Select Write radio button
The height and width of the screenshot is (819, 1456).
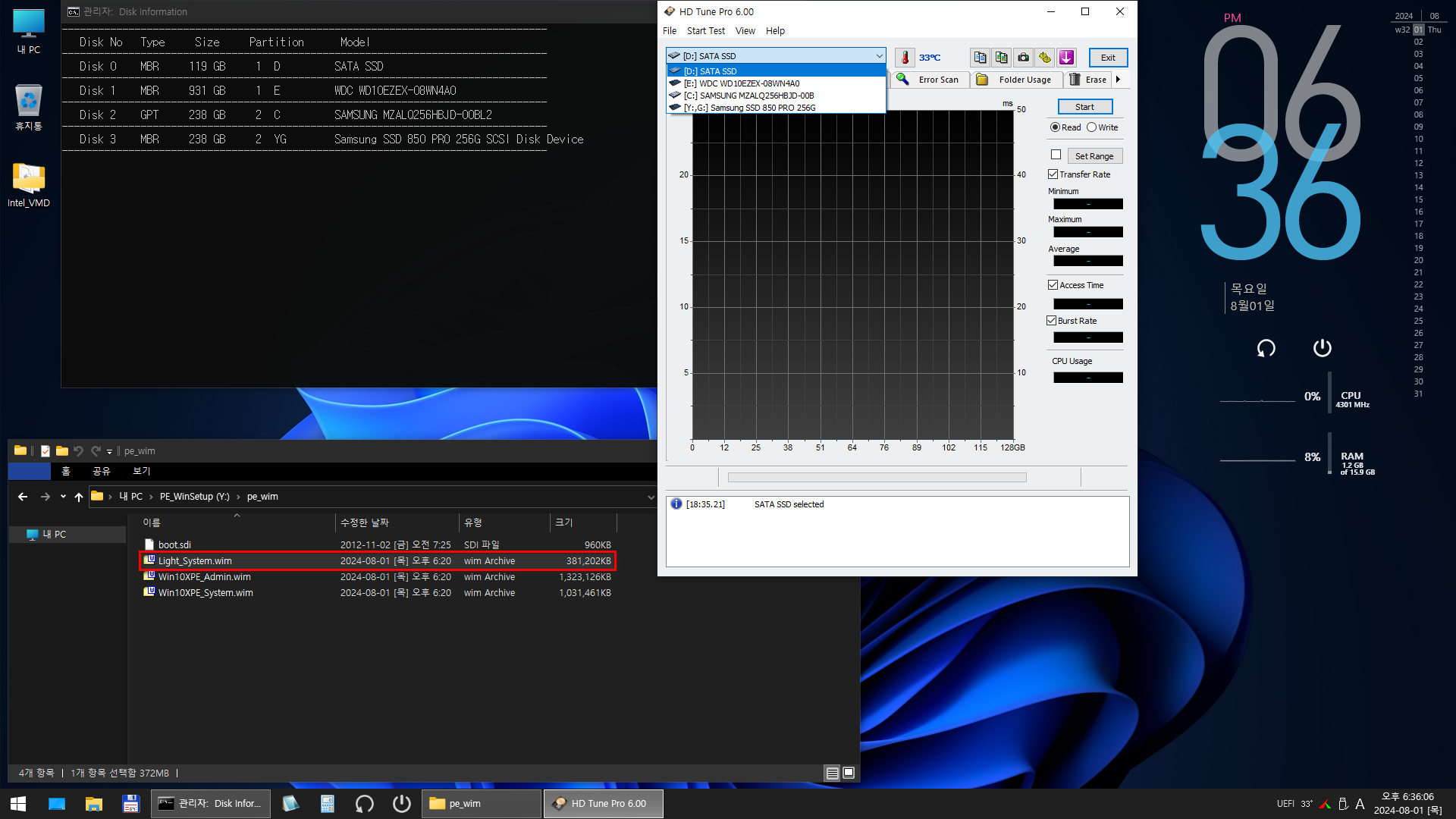coord(1091,127)
